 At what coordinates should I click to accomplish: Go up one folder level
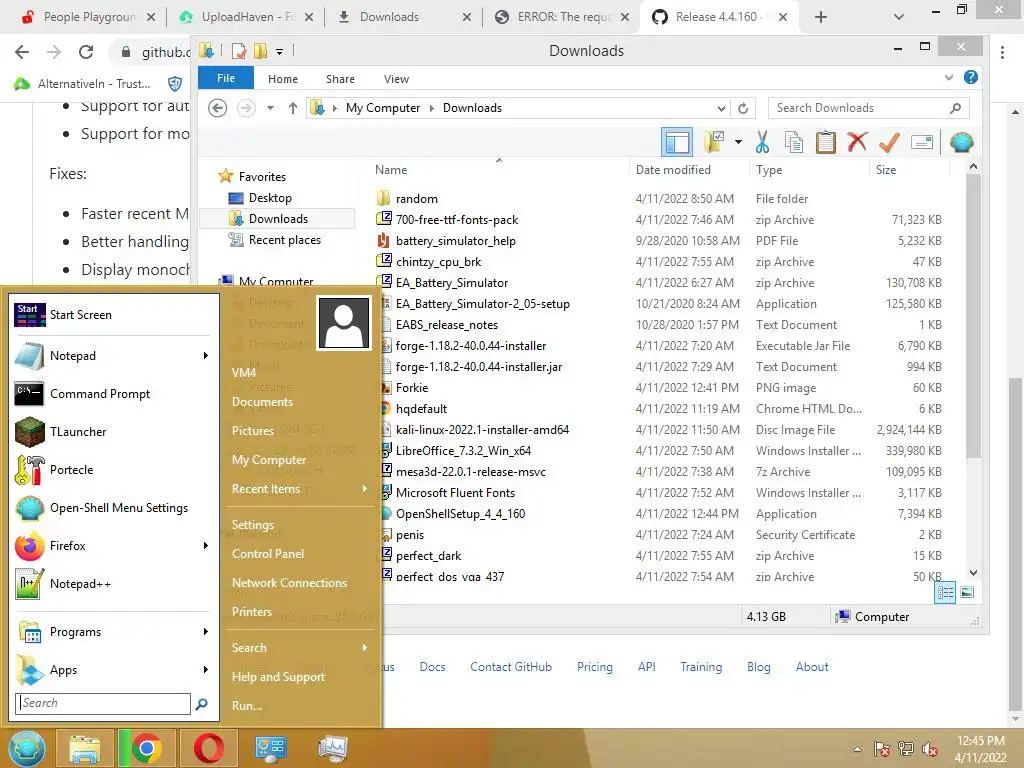(293, 108)
